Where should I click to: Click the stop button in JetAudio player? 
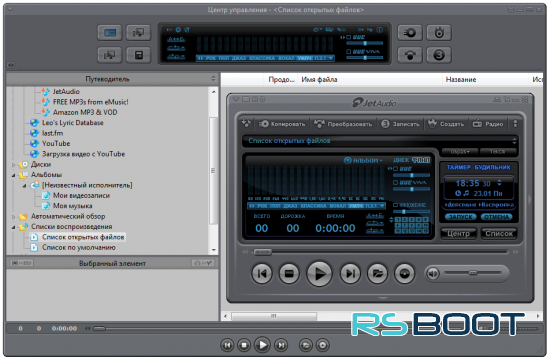(x=289, y=273)
